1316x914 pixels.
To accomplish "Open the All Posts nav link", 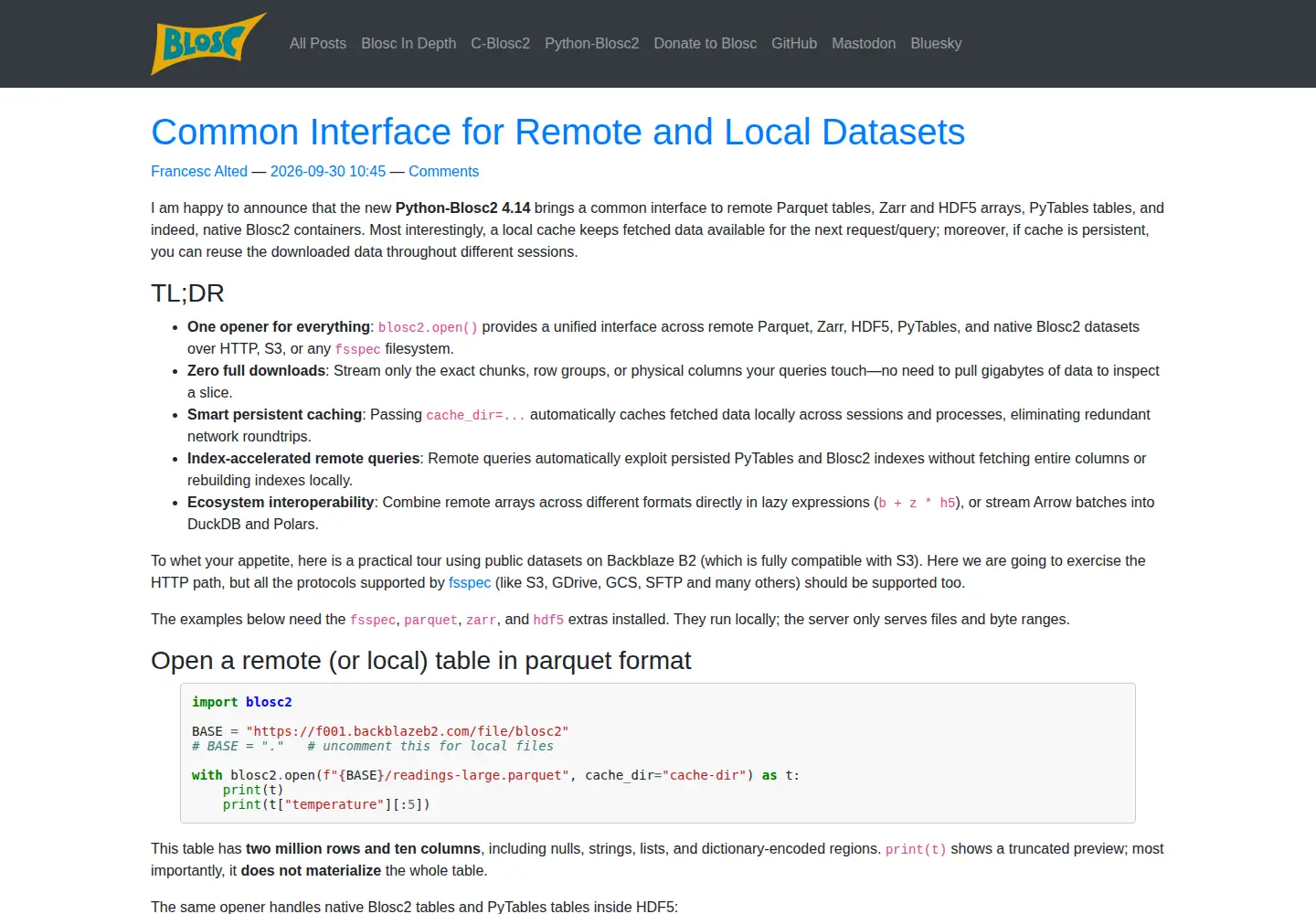I will pos(318,44).
